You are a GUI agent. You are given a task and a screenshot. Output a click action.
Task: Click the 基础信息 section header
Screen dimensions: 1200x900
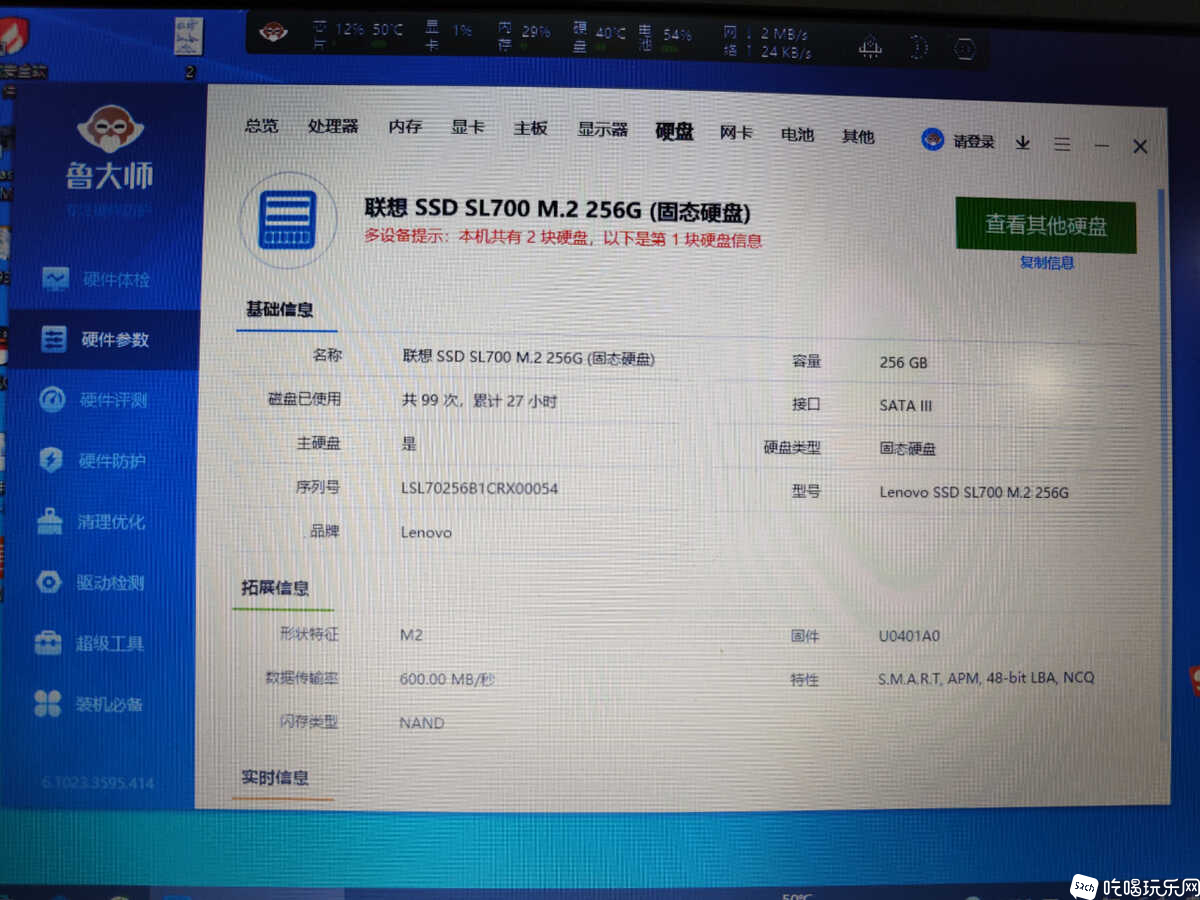[280, 309]
